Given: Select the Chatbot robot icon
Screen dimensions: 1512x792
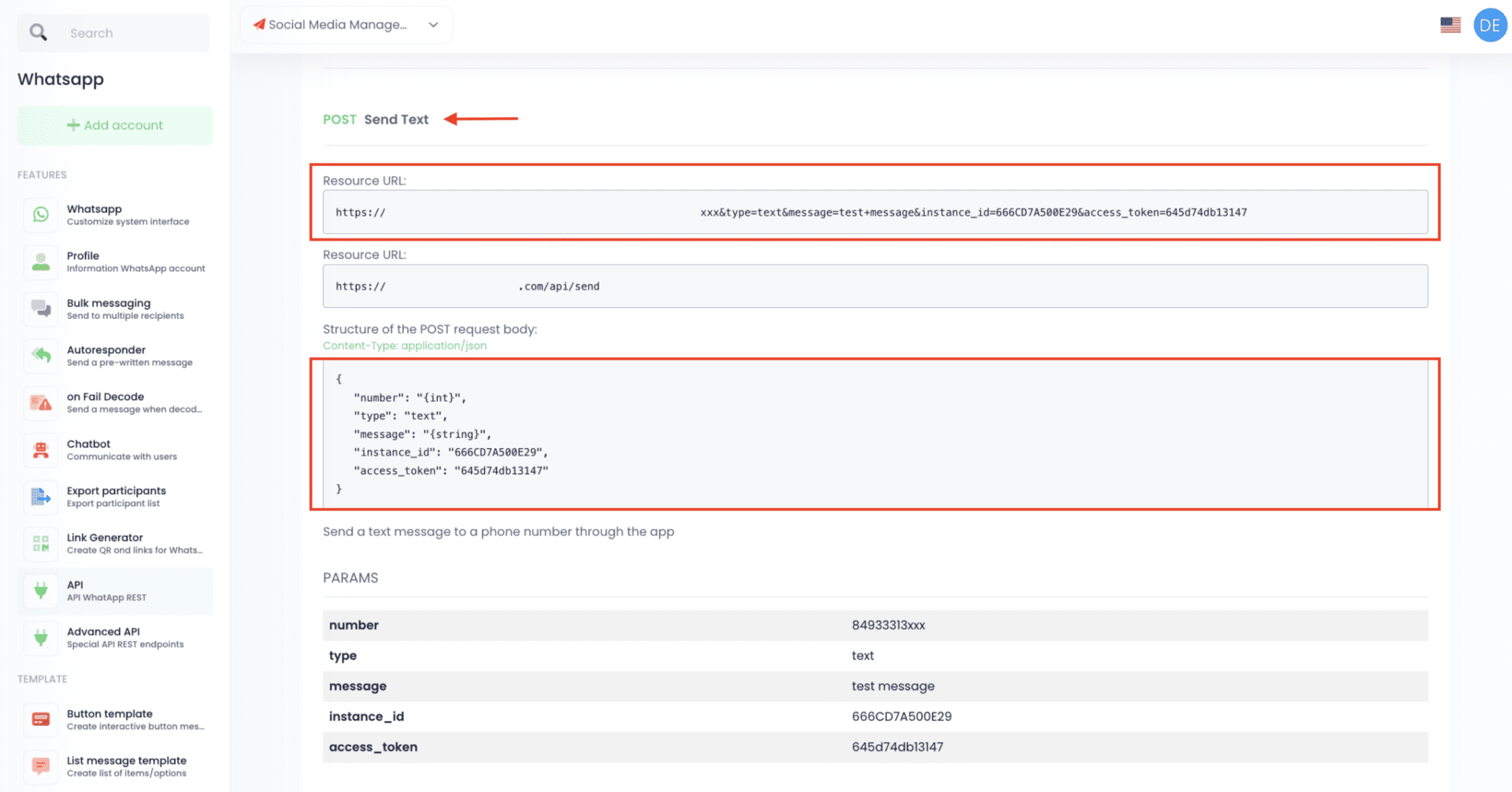Looking at the screenshot, I should [41, 450].
